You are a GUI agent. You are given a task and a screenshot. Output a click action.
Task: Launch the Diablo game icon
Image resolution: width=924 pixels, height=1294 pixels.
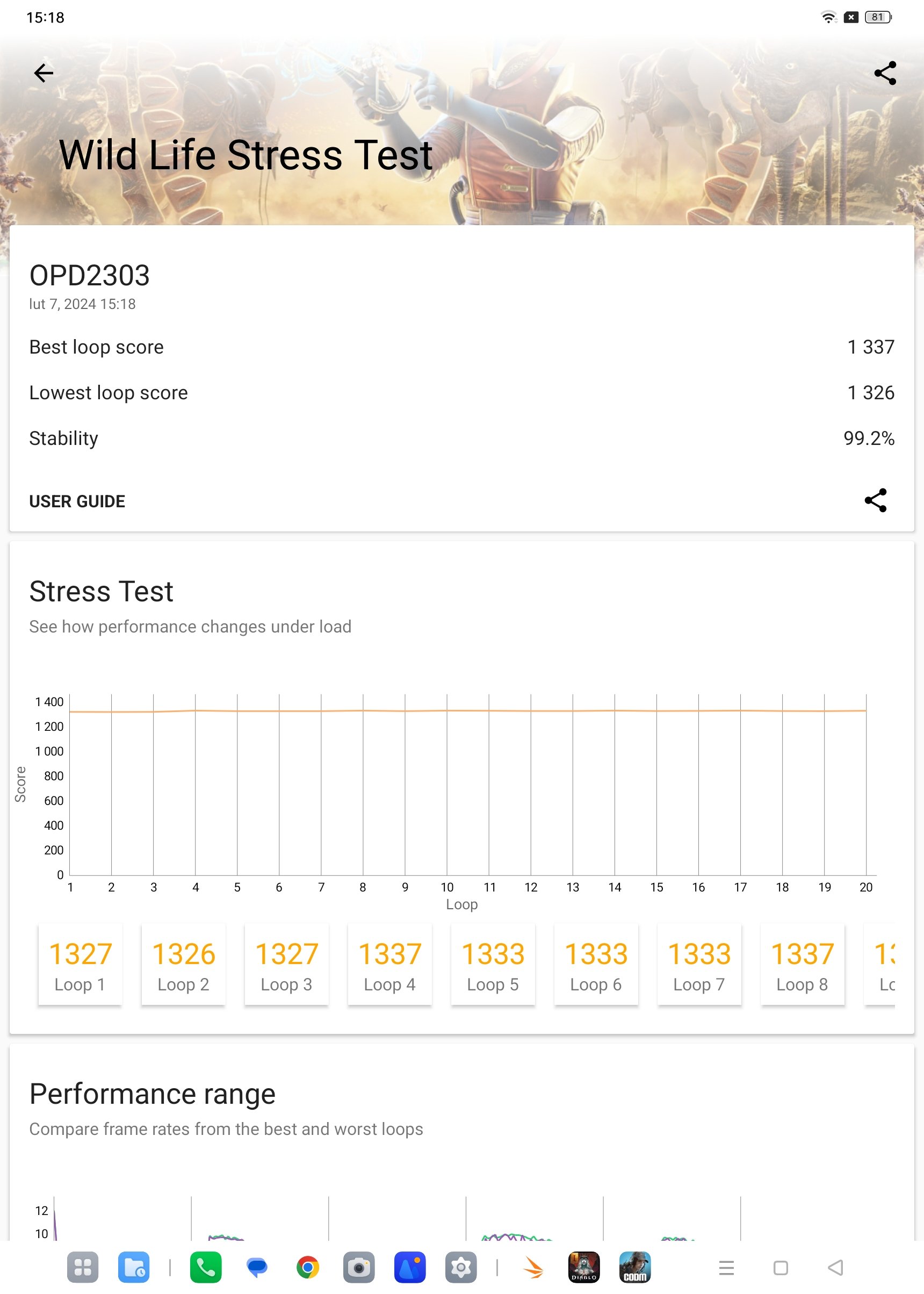point(584,1267)
